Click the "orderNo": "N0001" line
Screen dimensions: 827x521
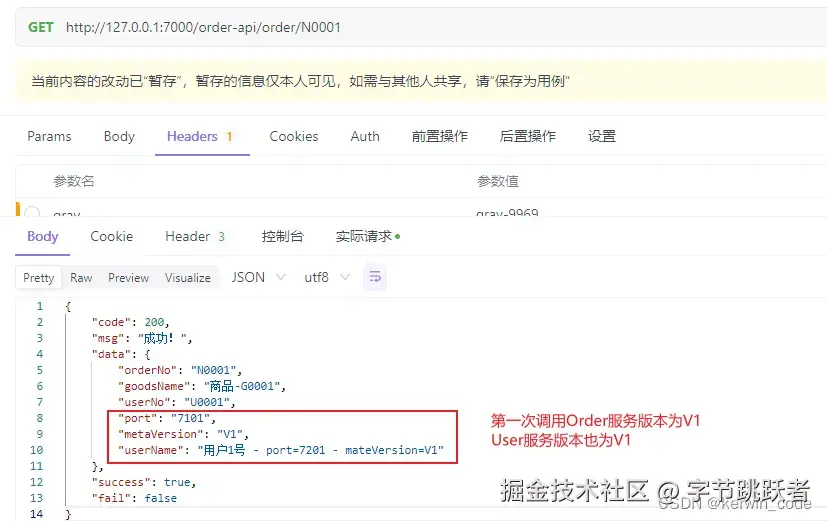click(180, 370)
